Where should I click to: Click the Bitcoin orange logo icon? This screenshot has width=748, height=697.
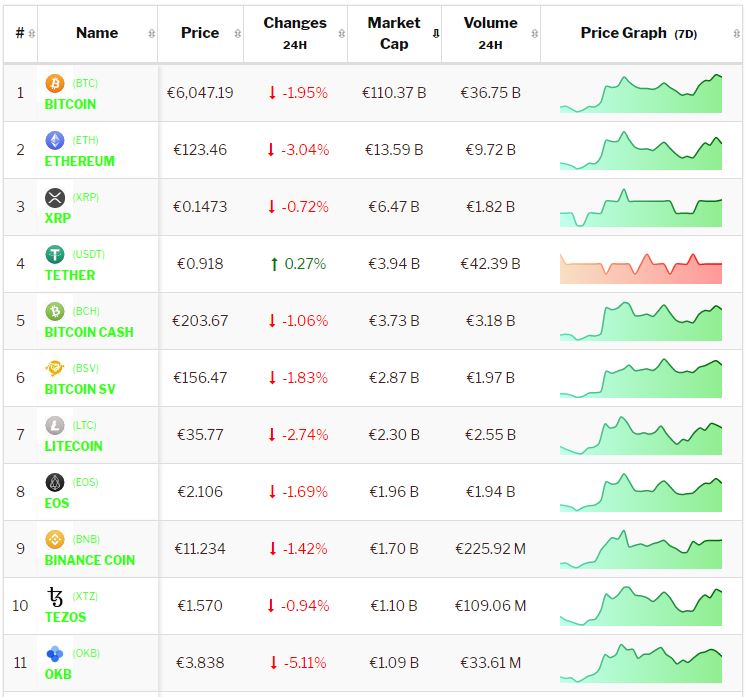55,84
